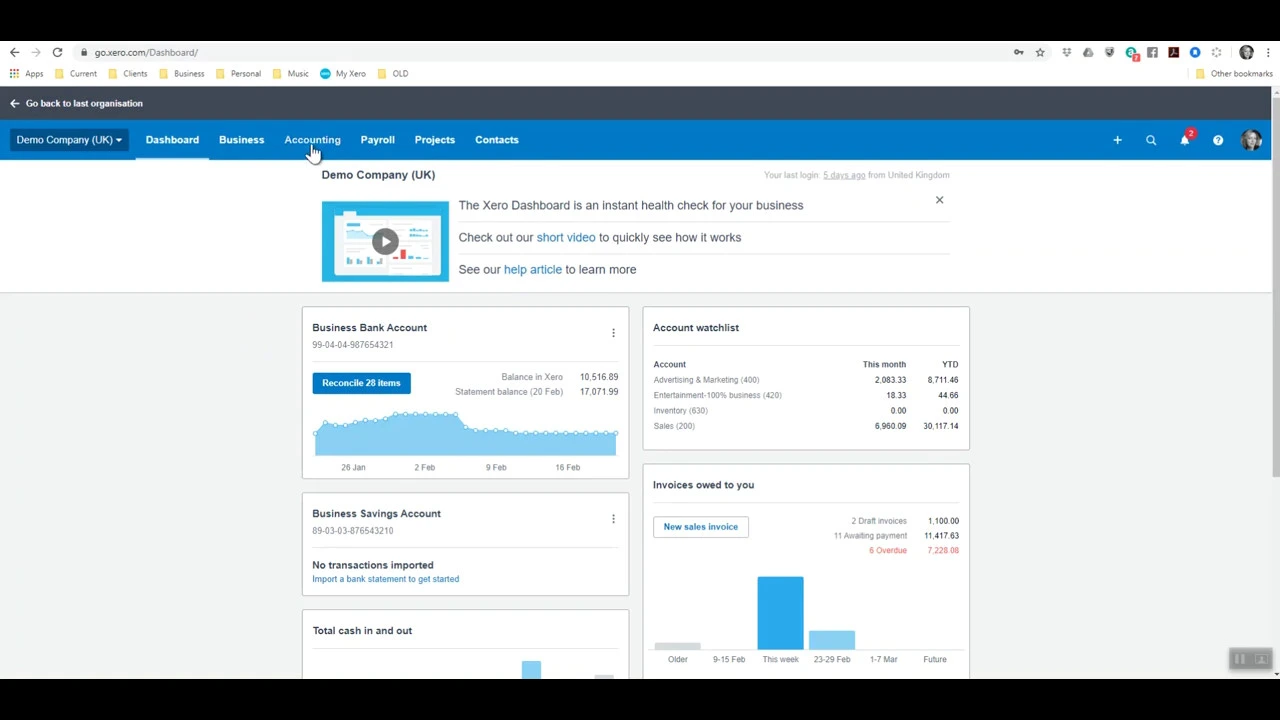Open the Current bookmarks folder
1280x720 pixels.
(x=76, y=74)
